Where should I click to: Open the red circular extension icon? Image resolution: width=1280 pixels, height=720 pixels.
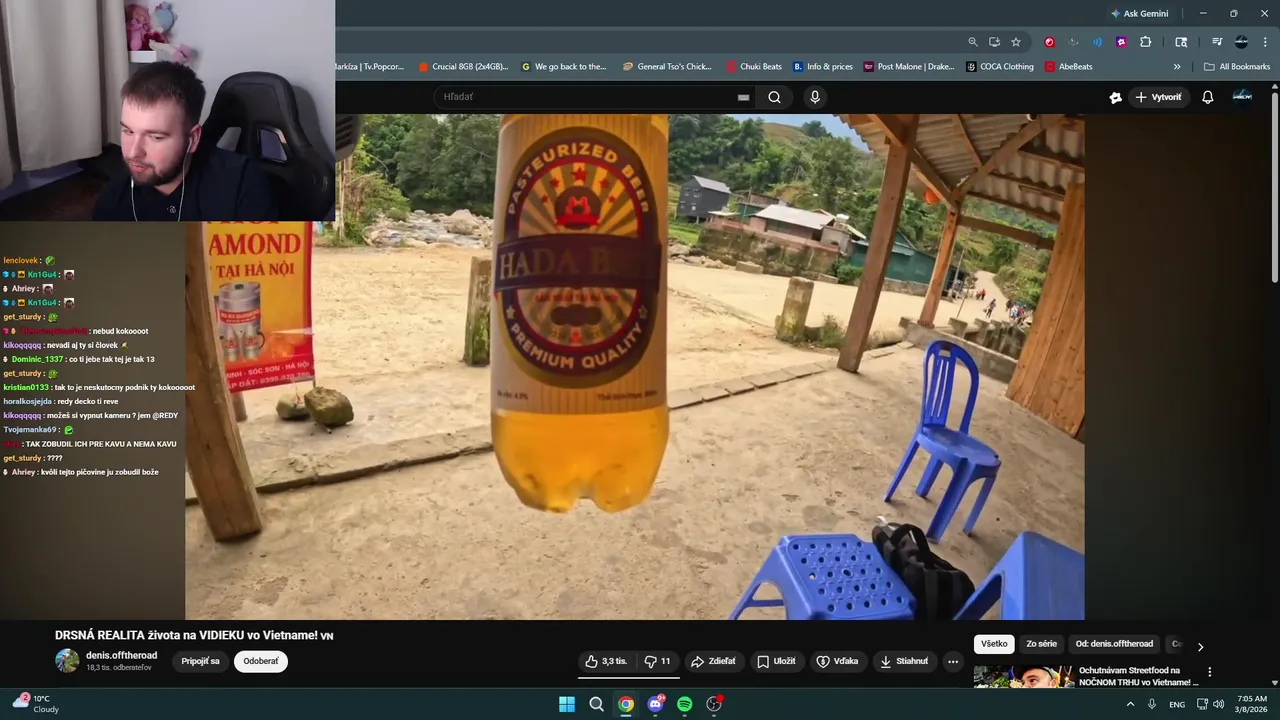[1049, 42]
